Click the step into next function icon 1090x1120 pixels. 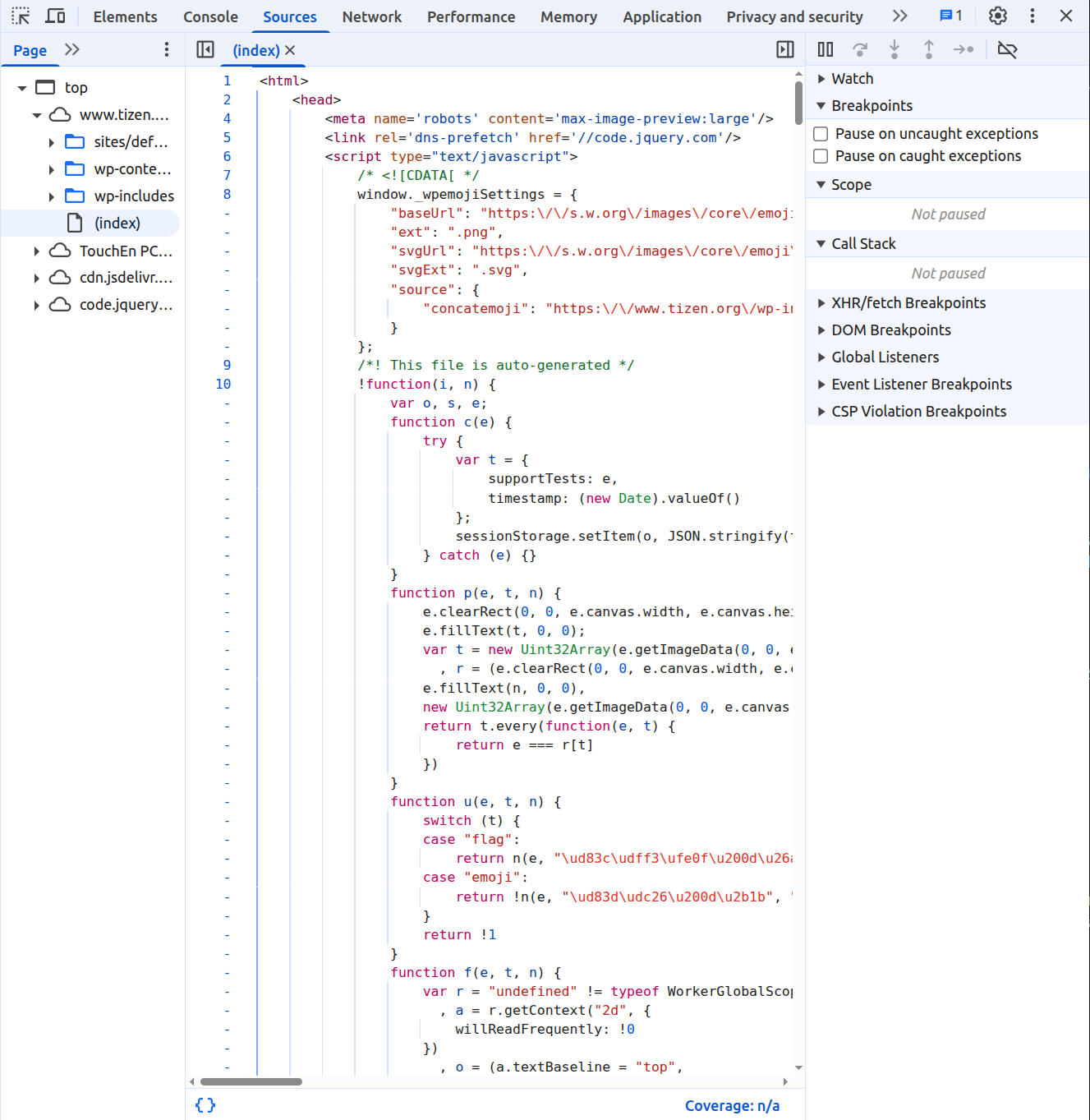(x=895, y=50)
